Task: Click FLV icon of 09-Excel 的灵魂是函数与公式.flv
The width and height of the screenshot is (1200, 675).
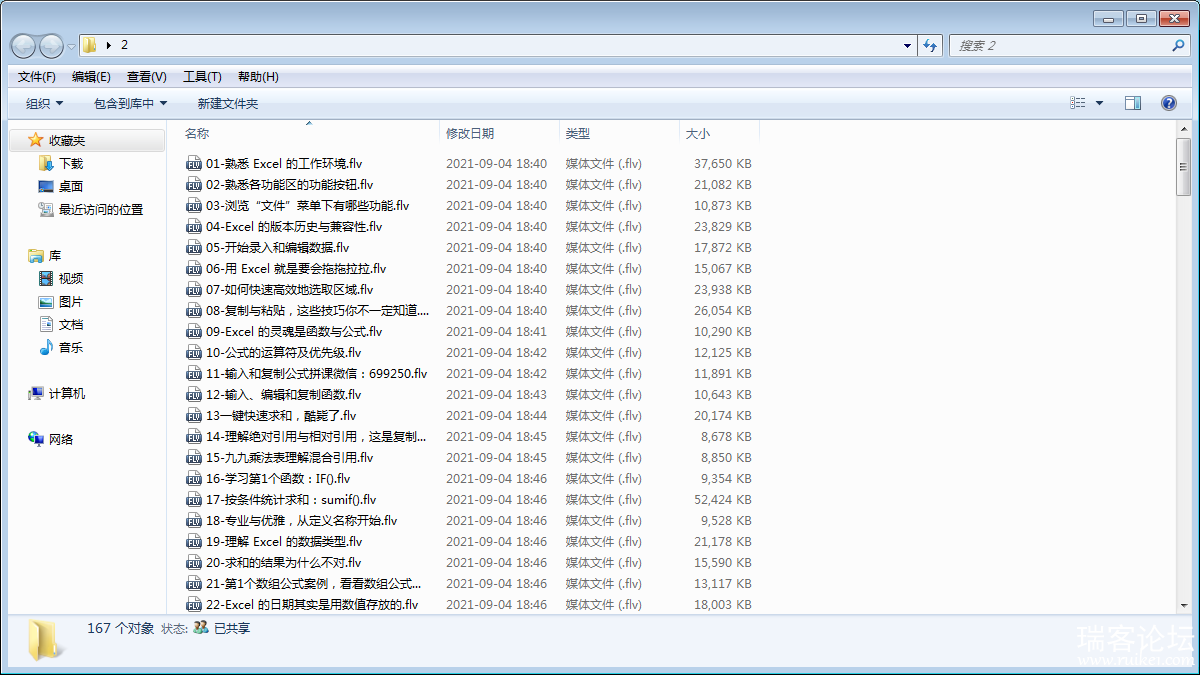Action: coord(194,332)
